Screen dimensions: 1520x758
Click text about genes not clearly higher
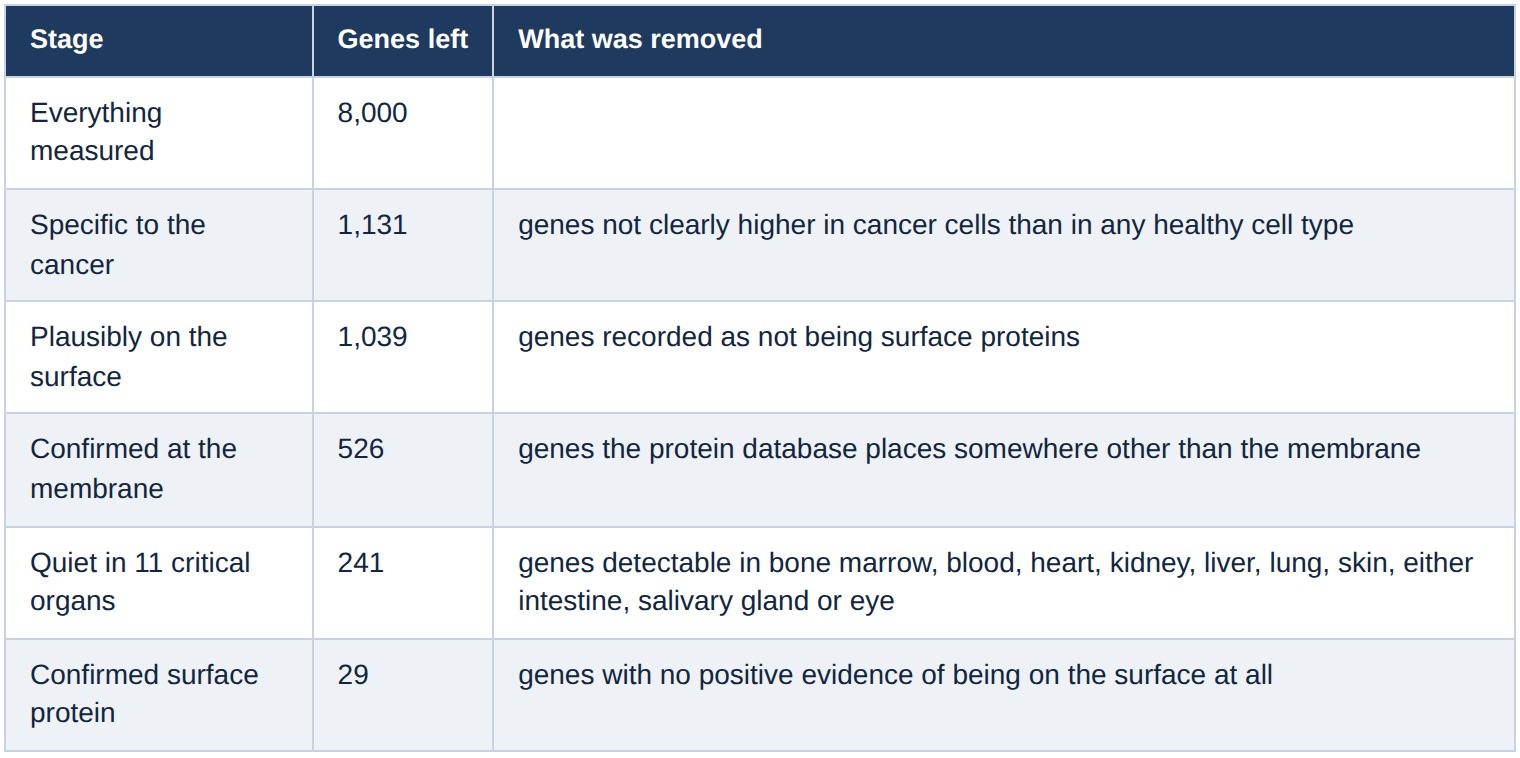(935, 225)
